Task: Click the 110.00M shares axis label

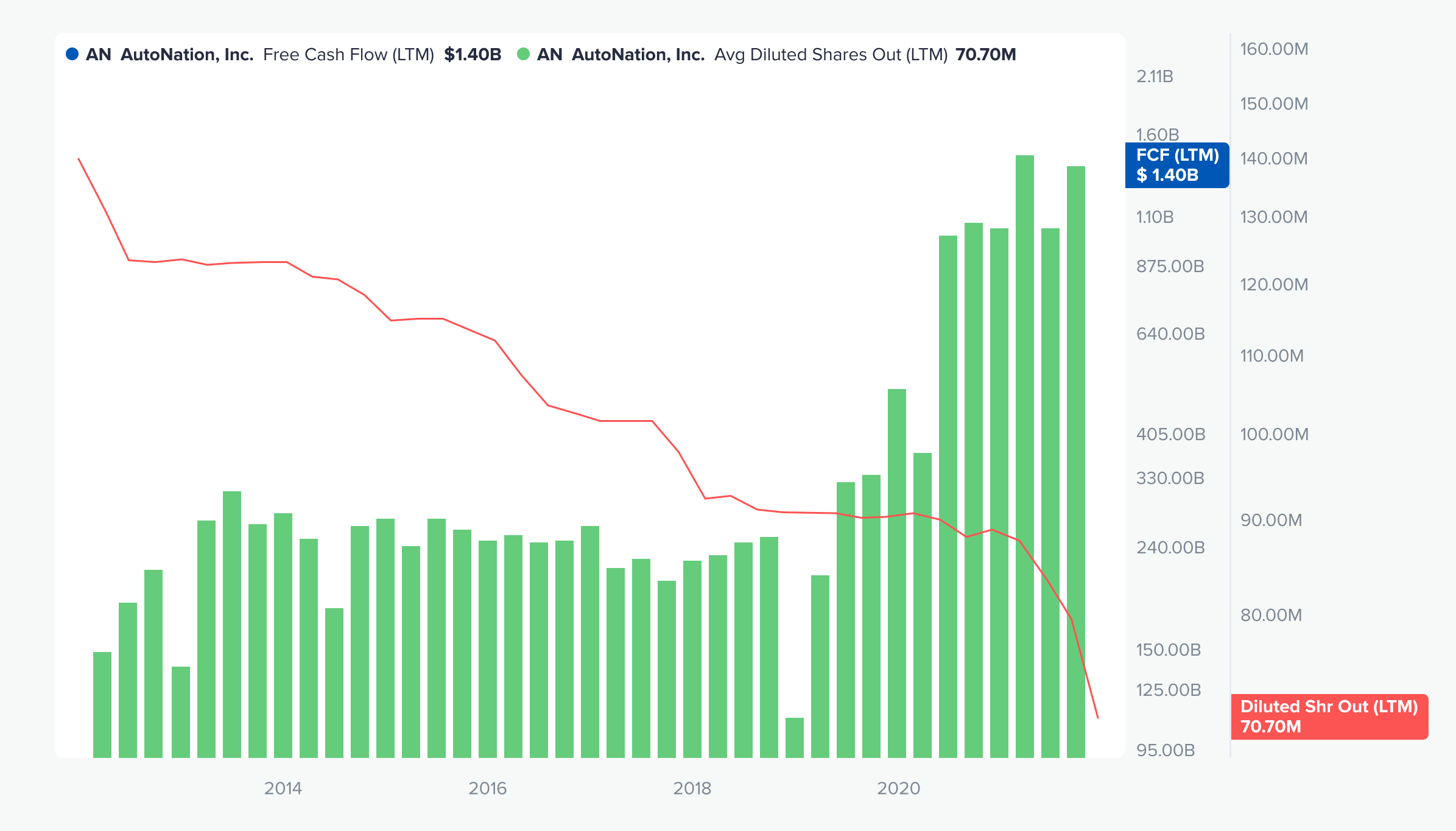Action: point(1272,356)
